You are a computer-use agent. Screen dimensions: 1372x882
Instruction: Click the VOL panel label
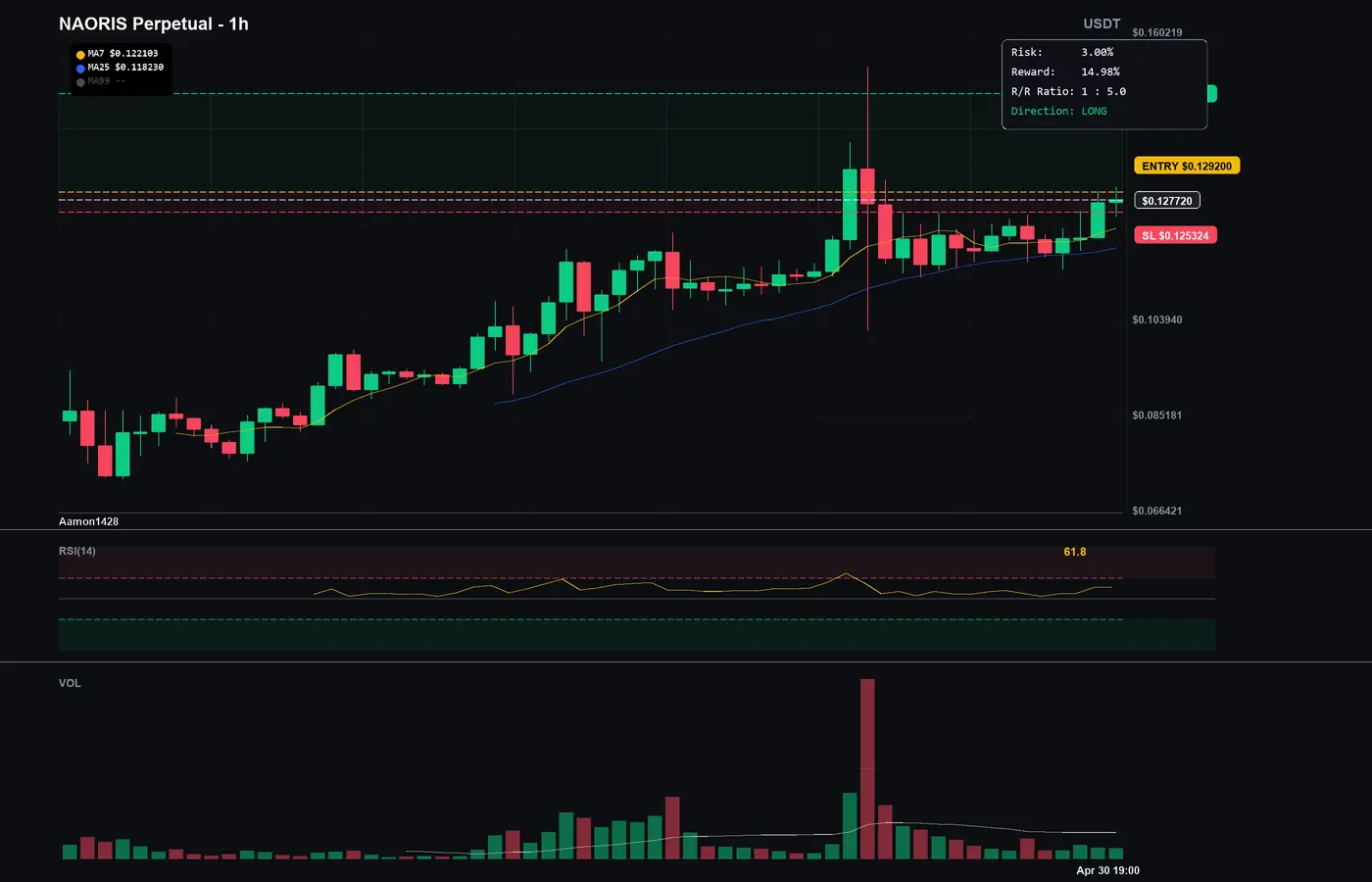pos(70,683)
